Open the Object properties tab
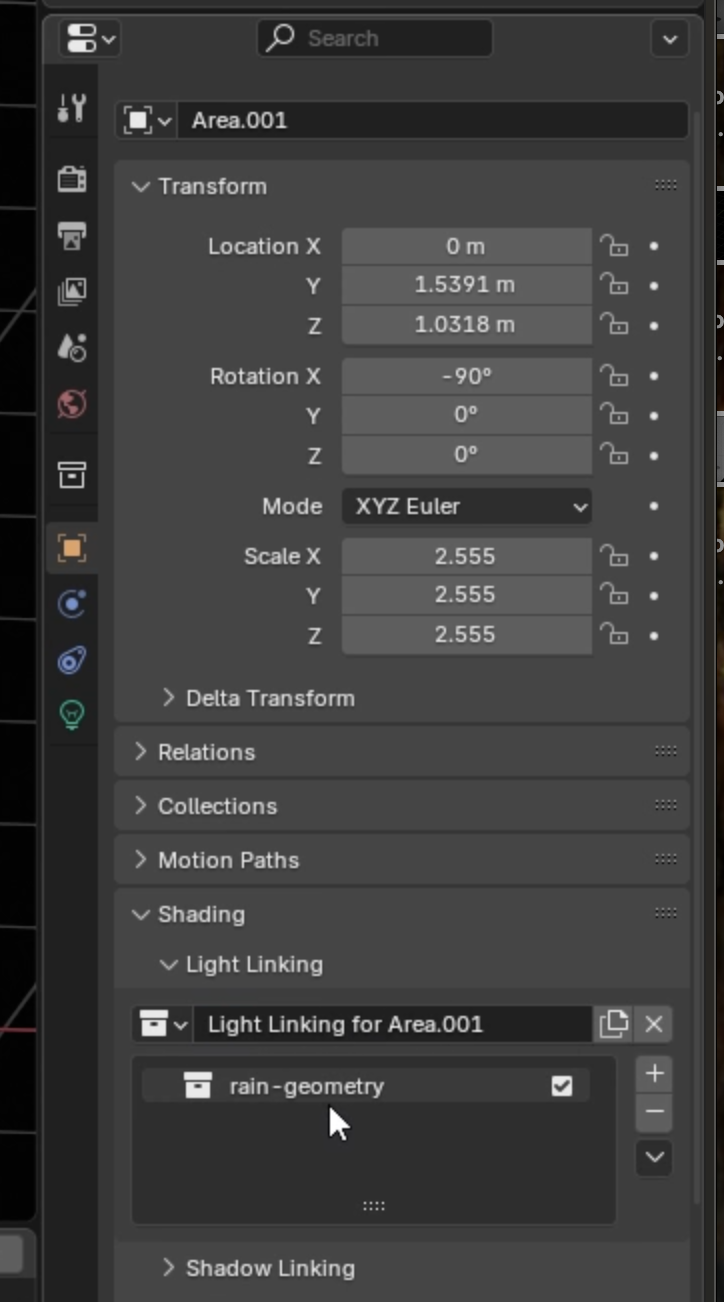The height and width of the screenshot is (1302, 724). tap(72, 547)
